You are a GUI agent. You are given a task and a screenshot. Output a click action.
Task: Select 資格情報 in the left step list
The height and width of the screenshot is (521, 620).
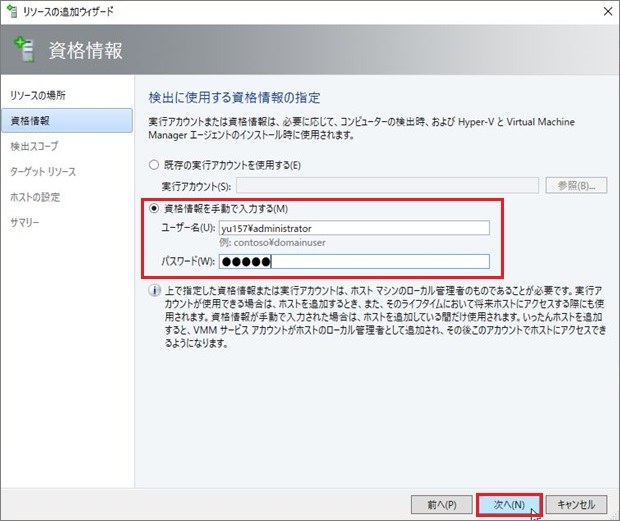pyautogui.click(x=30, y=121)
